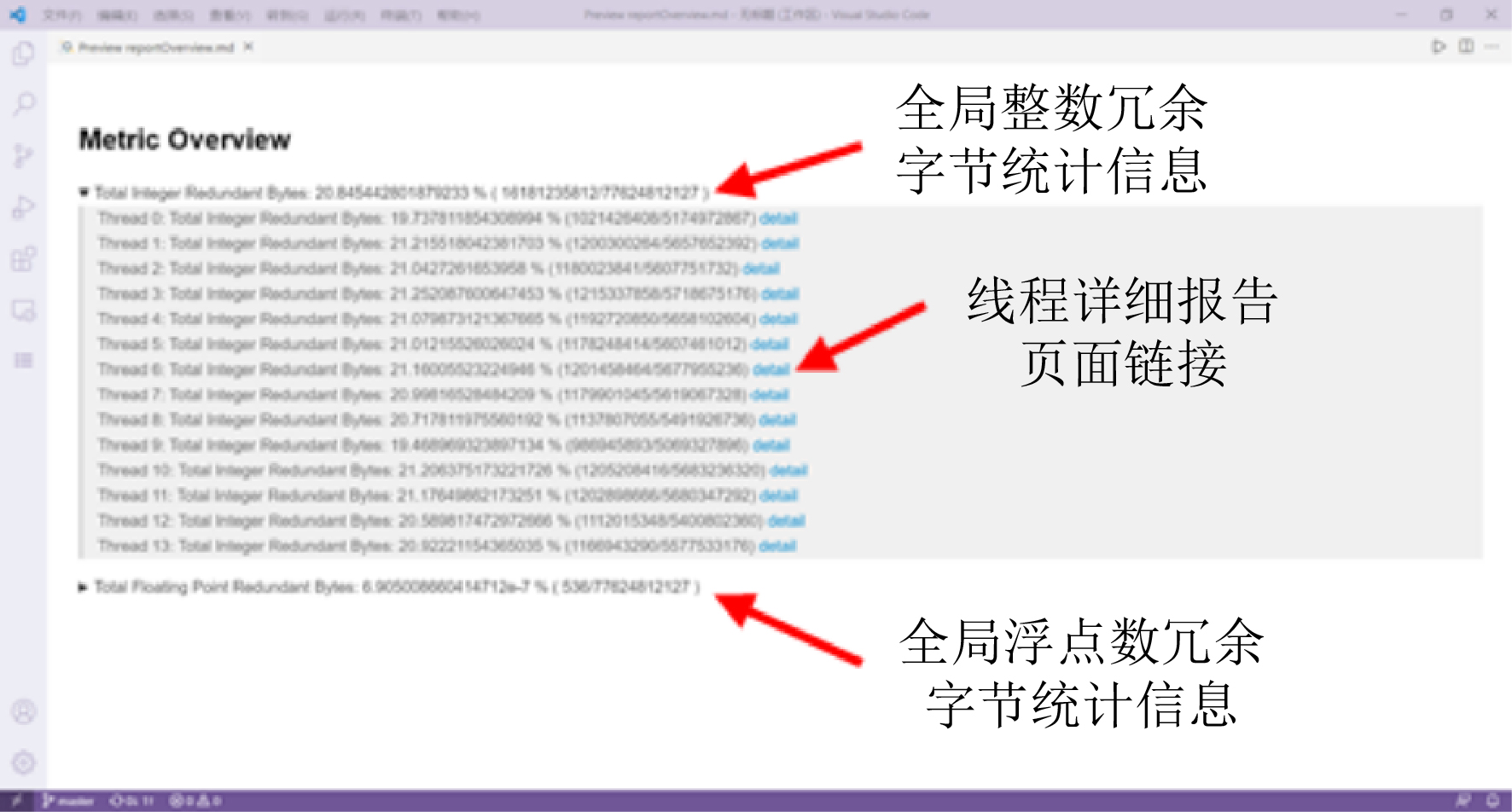Open the Extensions view

pos(24,258)
